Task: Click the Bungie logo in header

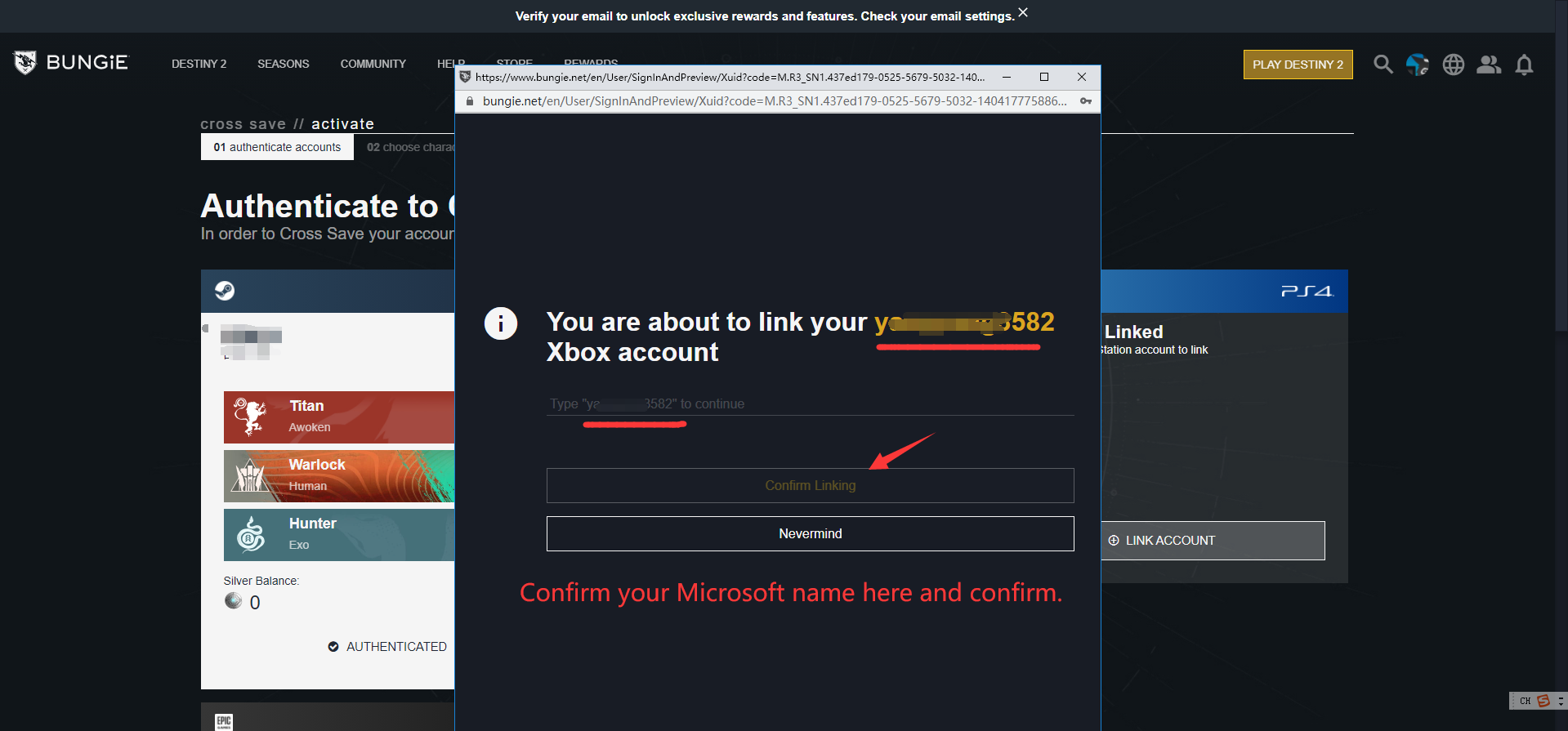Action: coord(71,63)
